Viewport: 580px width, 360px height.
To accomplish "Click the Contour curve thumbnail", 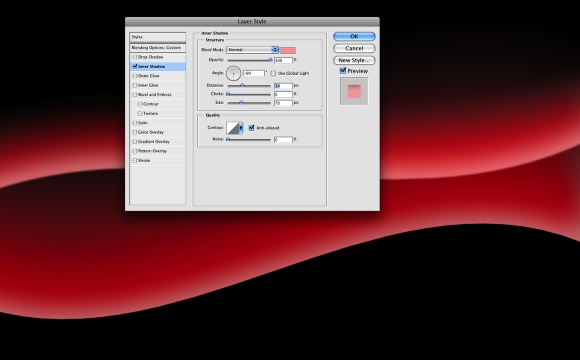I will (233, 128).
